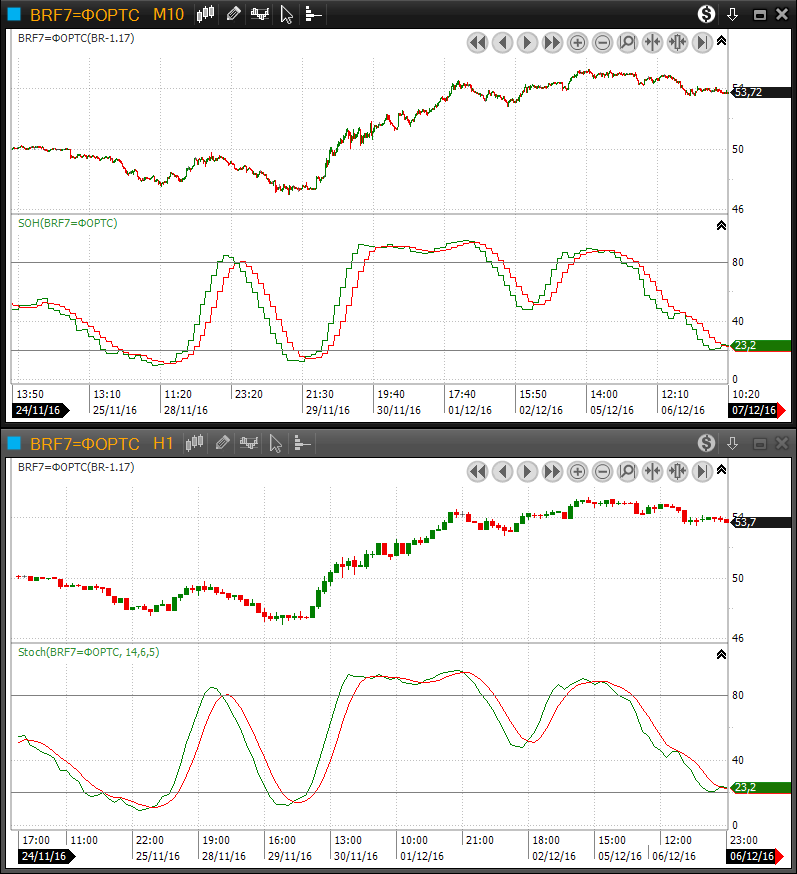The width and height of the screenshot is (797, 874).
Task: Click the candlestick chart type icon in M10 window
Action: click(x=207, y=14)
